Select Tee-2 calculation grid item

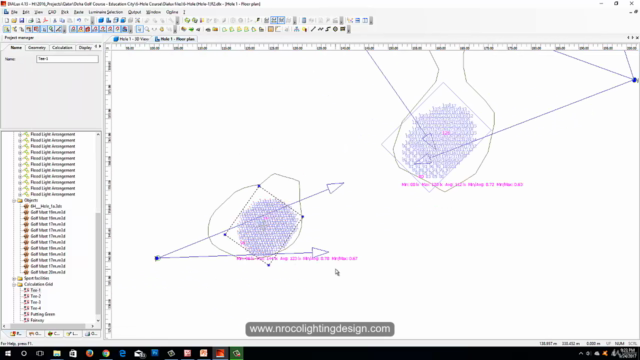tap(36, 296)
